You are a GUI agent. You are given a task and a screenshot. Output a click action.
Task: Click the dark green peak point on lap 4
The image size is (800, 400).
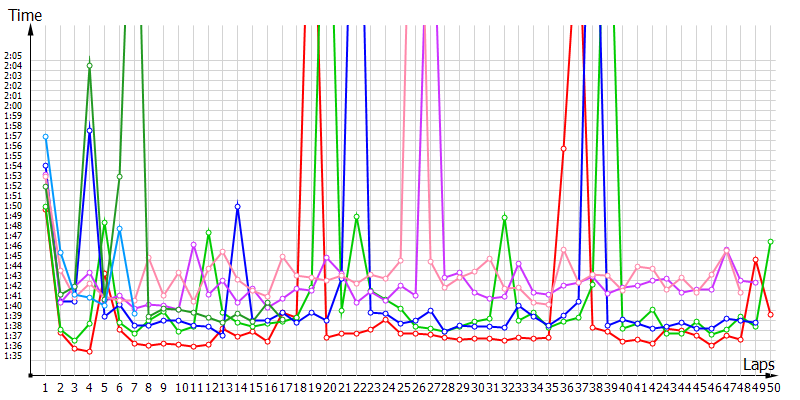point(90,66)
